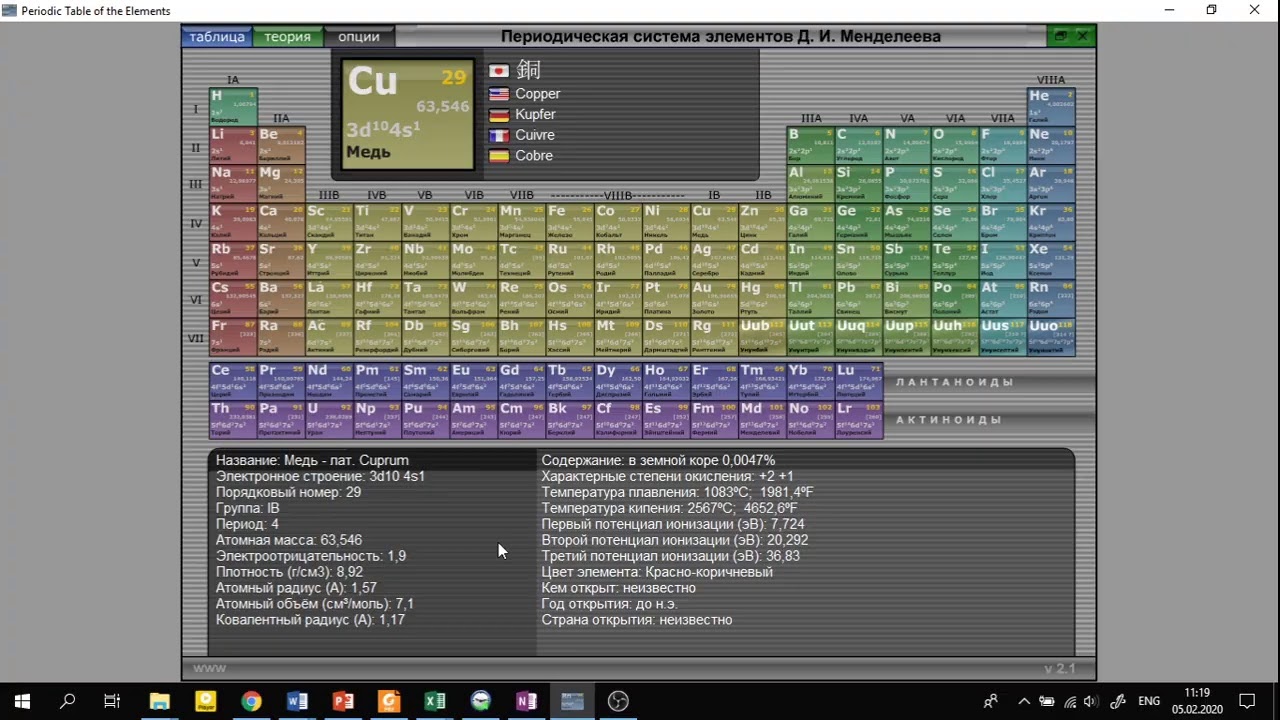The image size is (1280, 720).
Task: Click the 'Год открытия: до н.э.' line
Action: (x=610, y=604)
